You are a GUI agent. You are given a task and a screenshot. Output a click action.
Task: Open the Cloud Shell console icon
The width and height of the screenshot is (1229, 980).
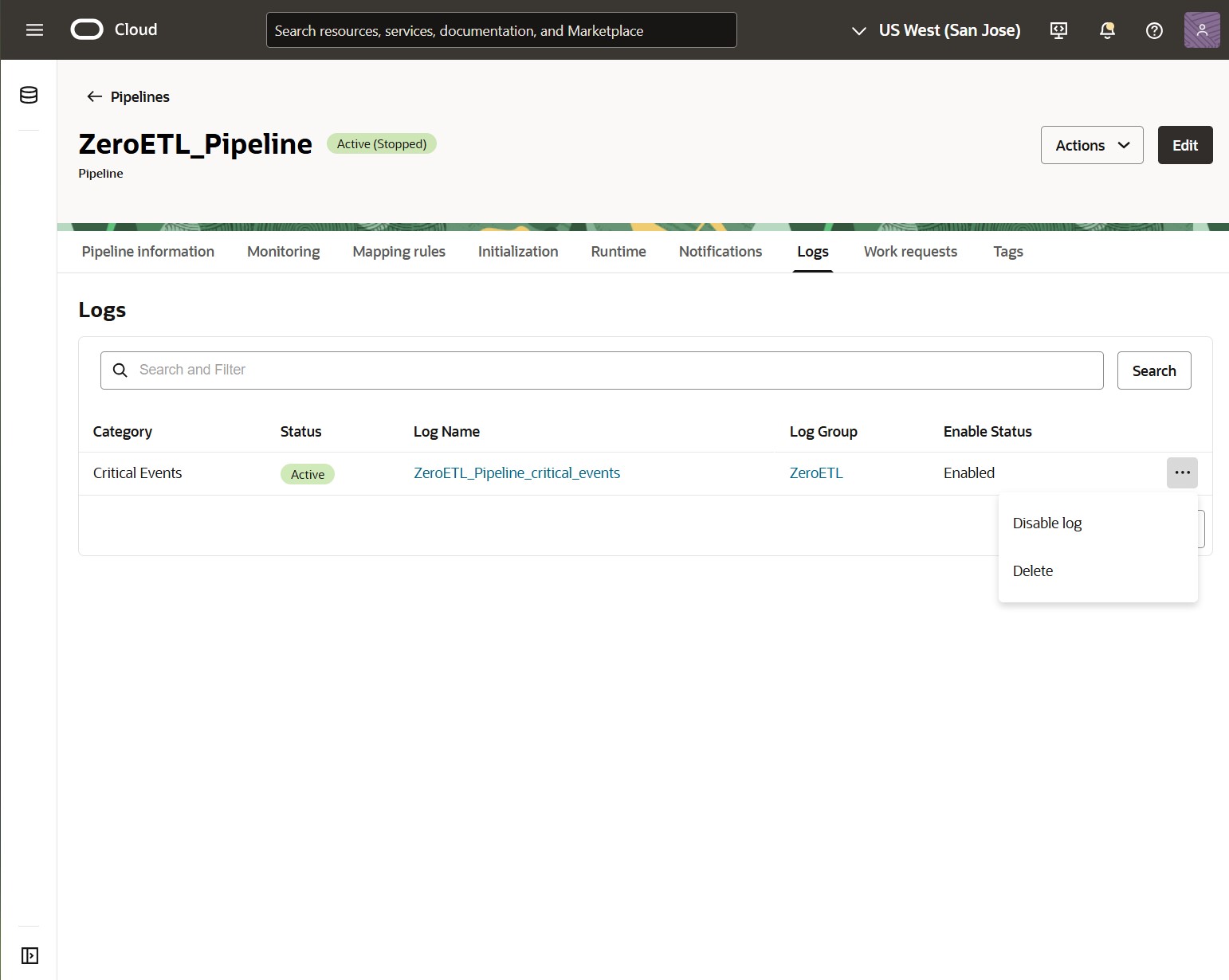pos(1058,29)
